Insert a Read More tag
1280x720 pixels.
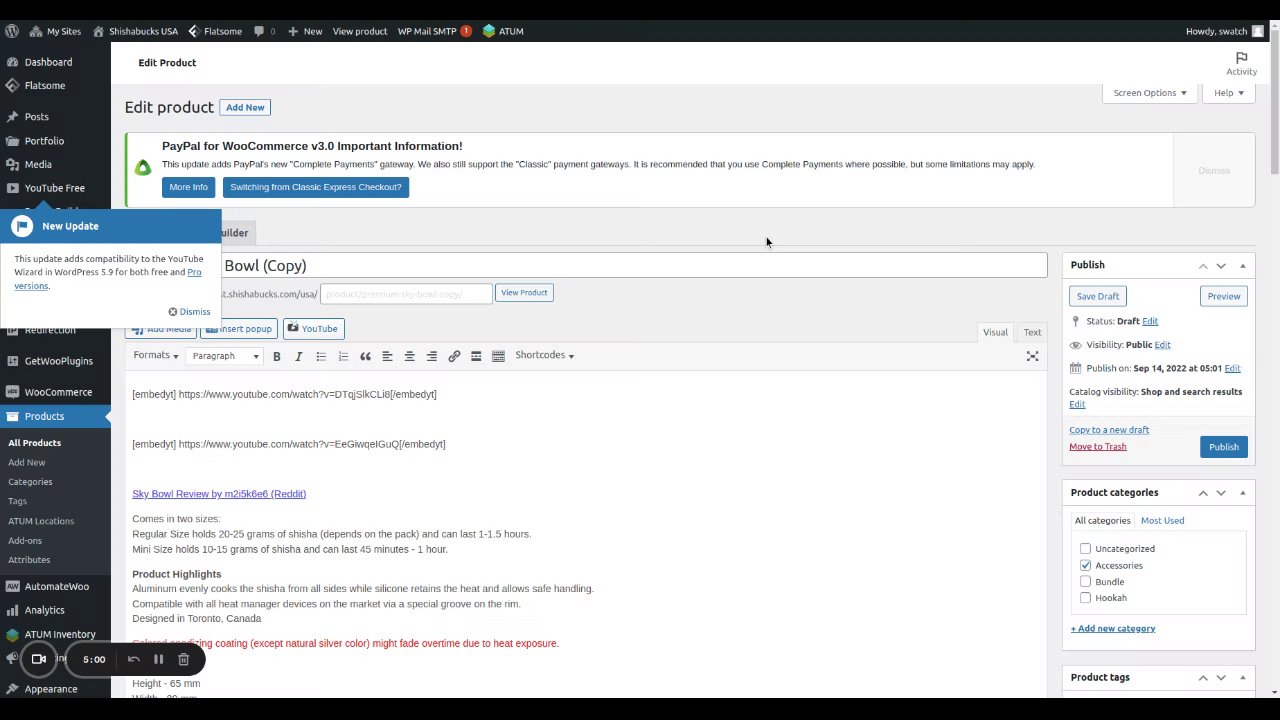(x=476, y=356)
